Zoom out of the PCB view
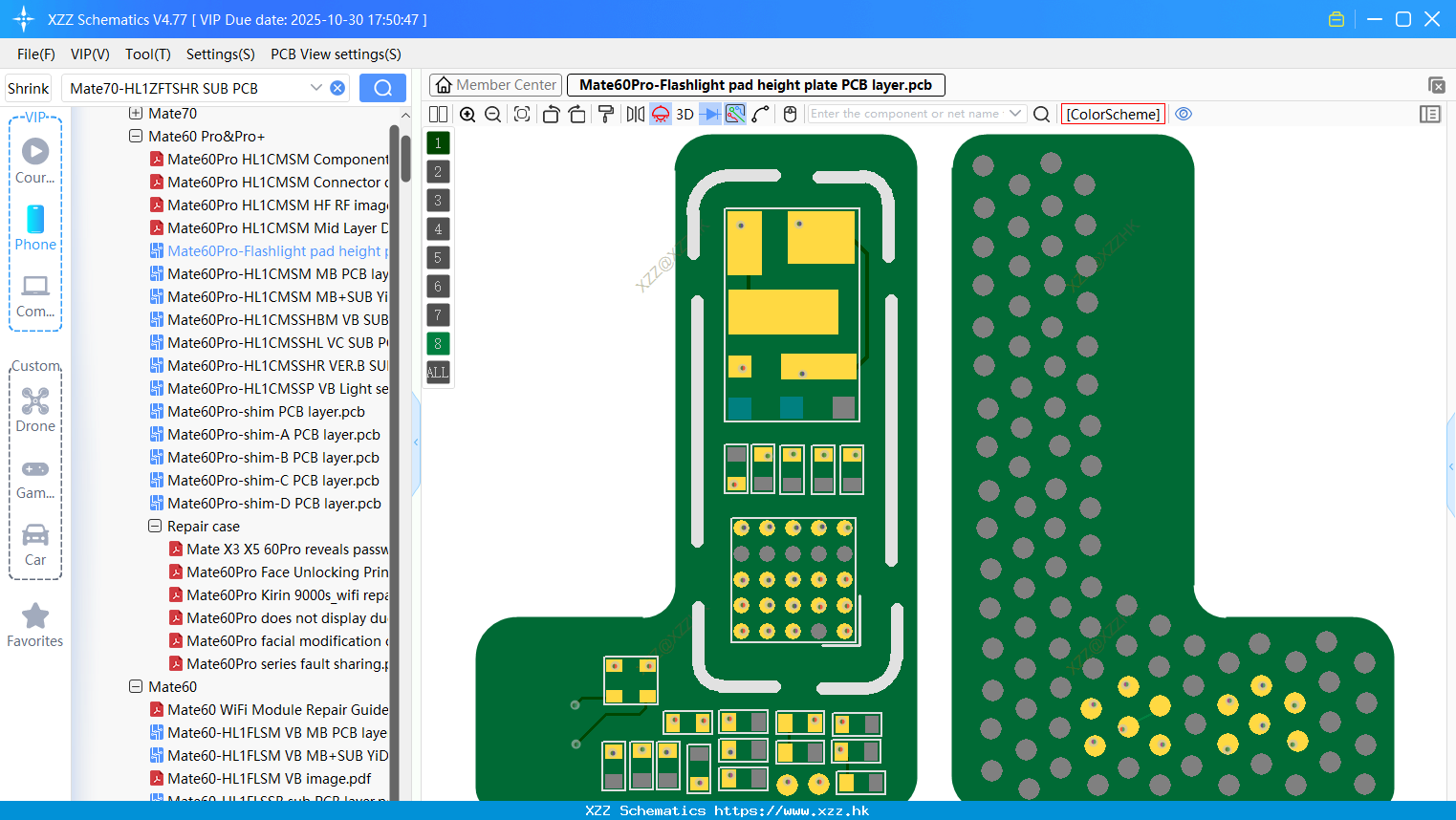This screenshot has height=820, width=1456. click(492, 114)
